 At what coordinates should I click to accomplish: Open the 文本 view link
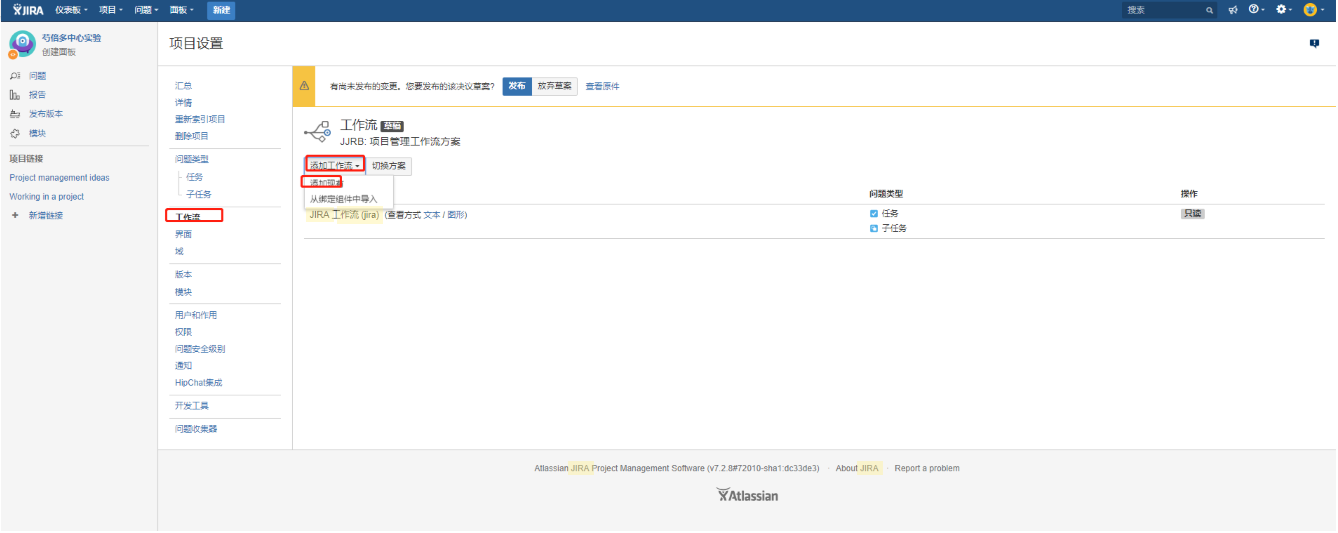pos(432,215)
